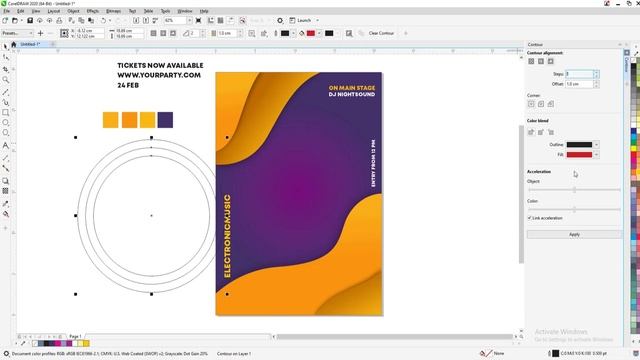The height and width of the screenshot is (360, 640).
Task: Select the Transparency tool
Action: (x=6, y=191)
